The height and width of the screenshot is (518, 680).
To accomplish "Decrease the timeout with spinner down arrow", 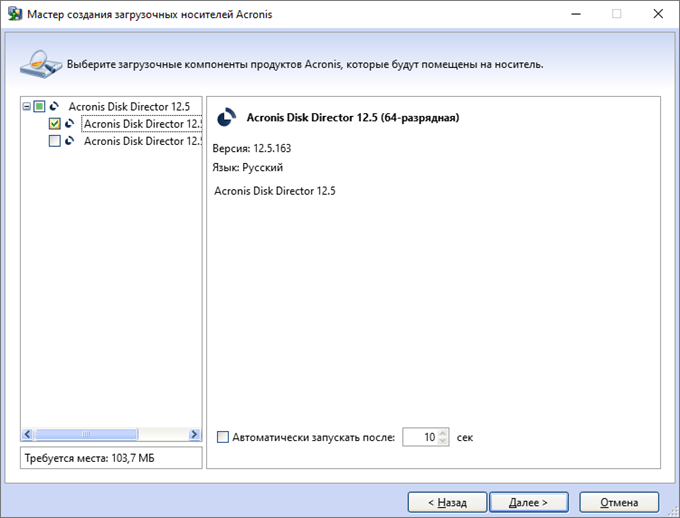I will click(x=443, y=441).
